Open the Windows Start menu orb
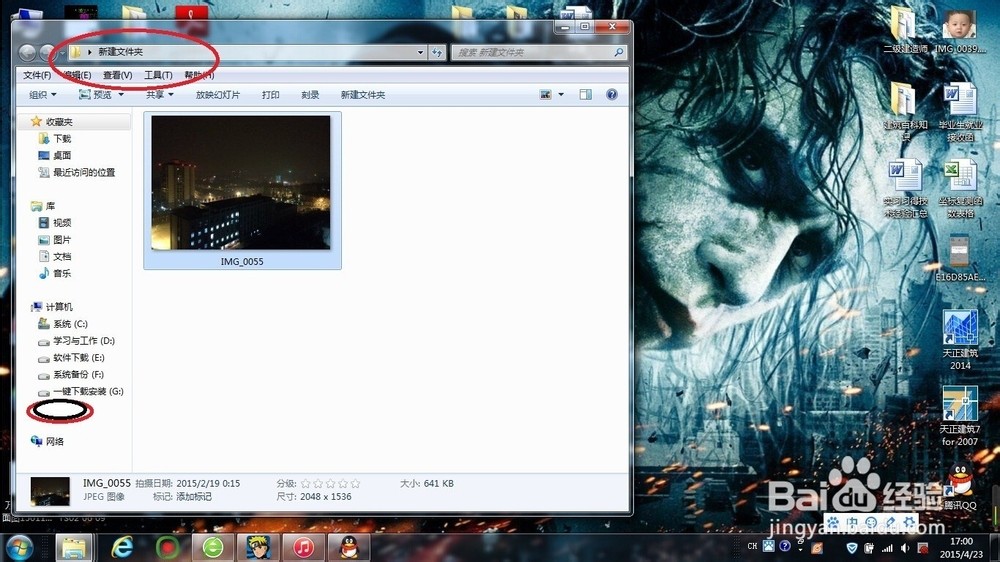This screenshot has height=562, width=1000. [19, 548]
